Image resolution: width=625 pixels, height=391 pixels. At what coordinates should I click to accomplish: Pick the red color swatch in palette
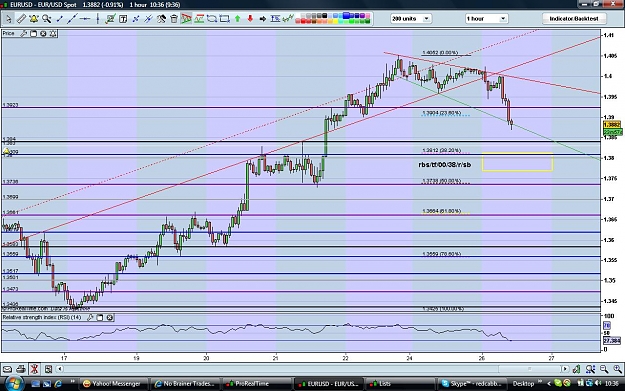click(303, 21)
